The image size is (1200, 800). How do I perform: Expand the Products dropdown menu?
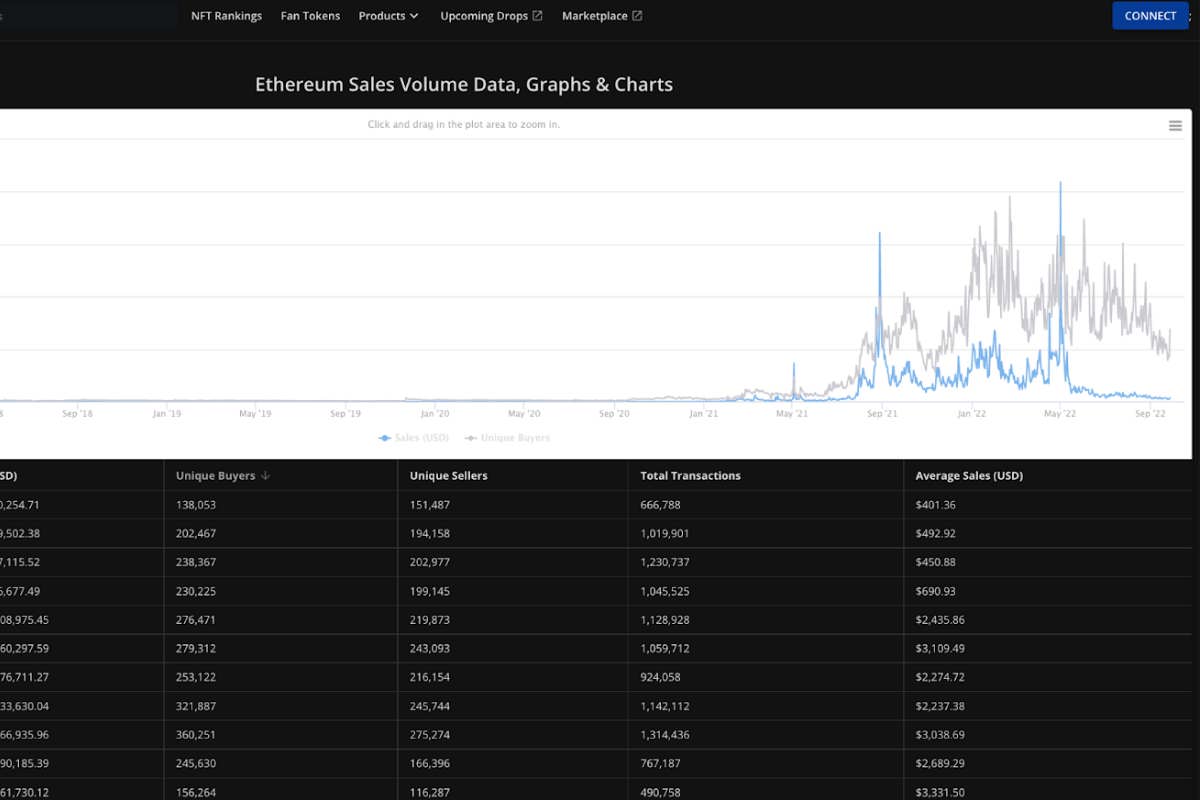coord(388,16)
